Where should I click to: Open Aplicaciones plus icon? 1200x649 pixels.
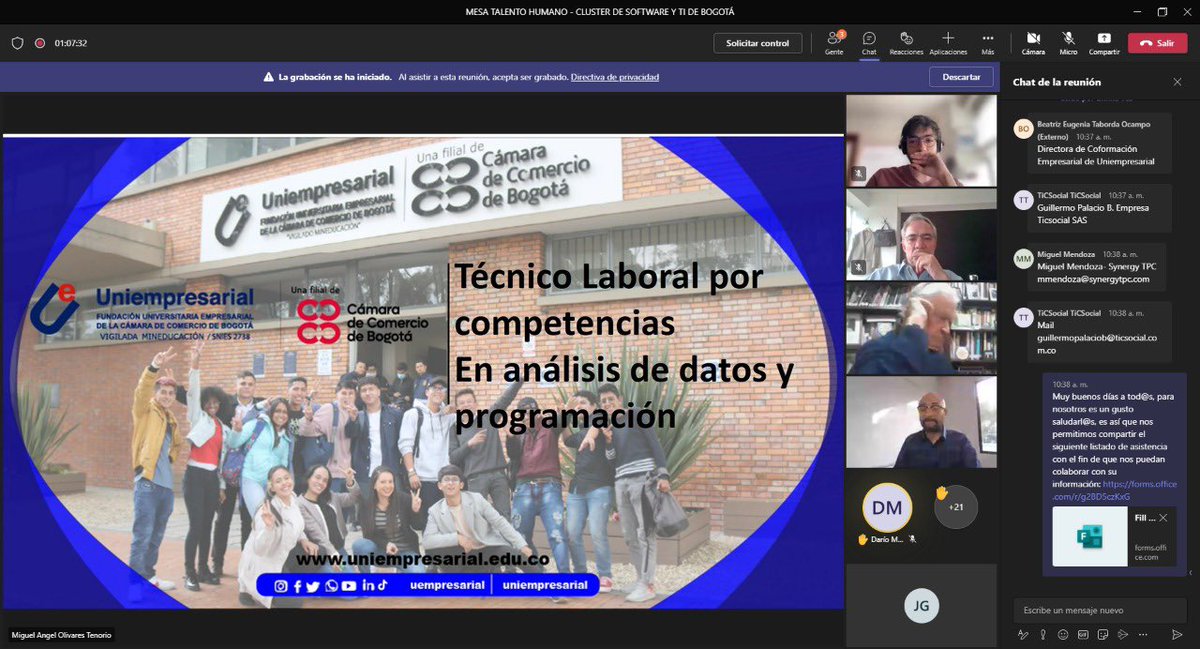pos(948,42)
